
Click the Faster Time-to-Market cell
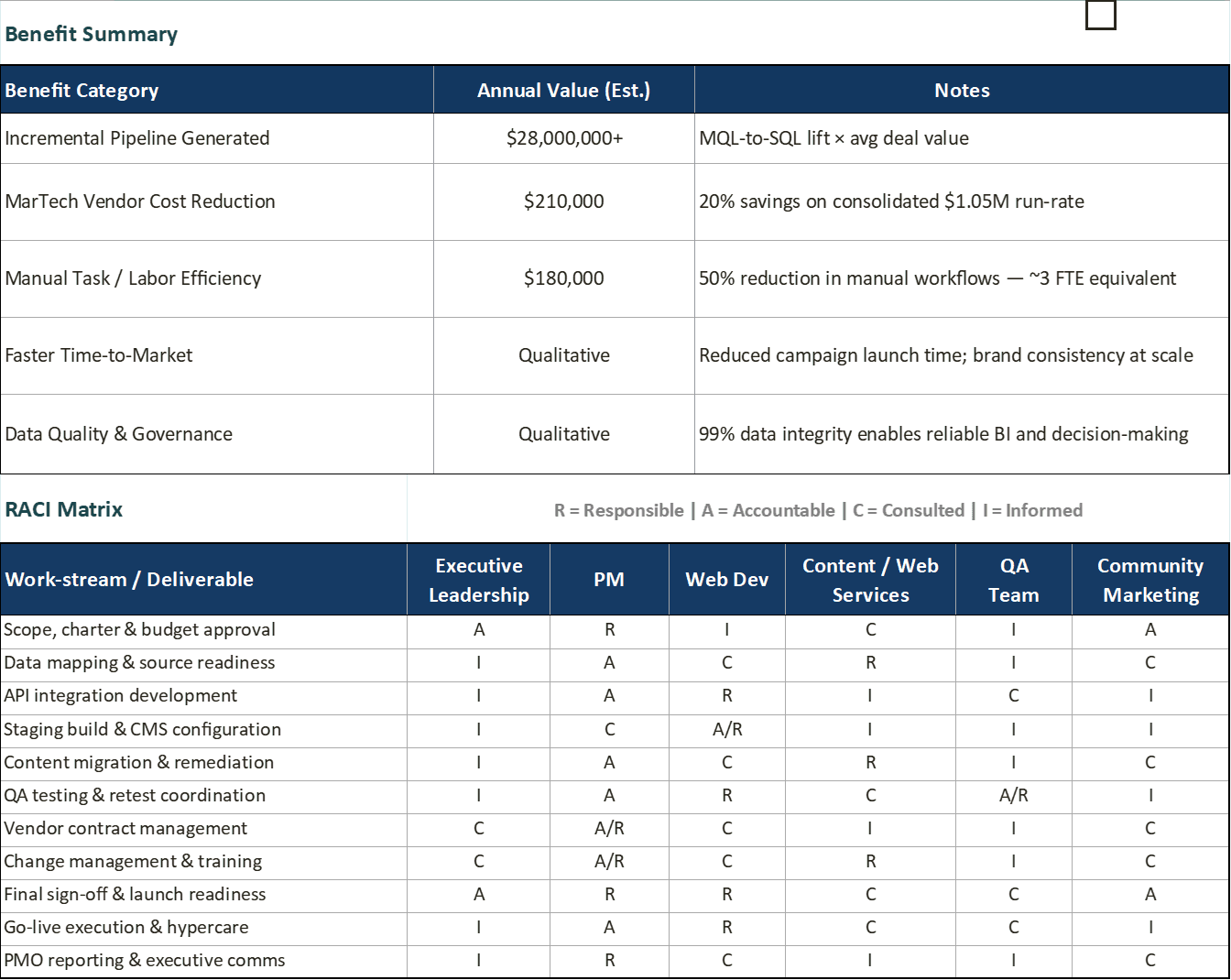click(217, 355)
